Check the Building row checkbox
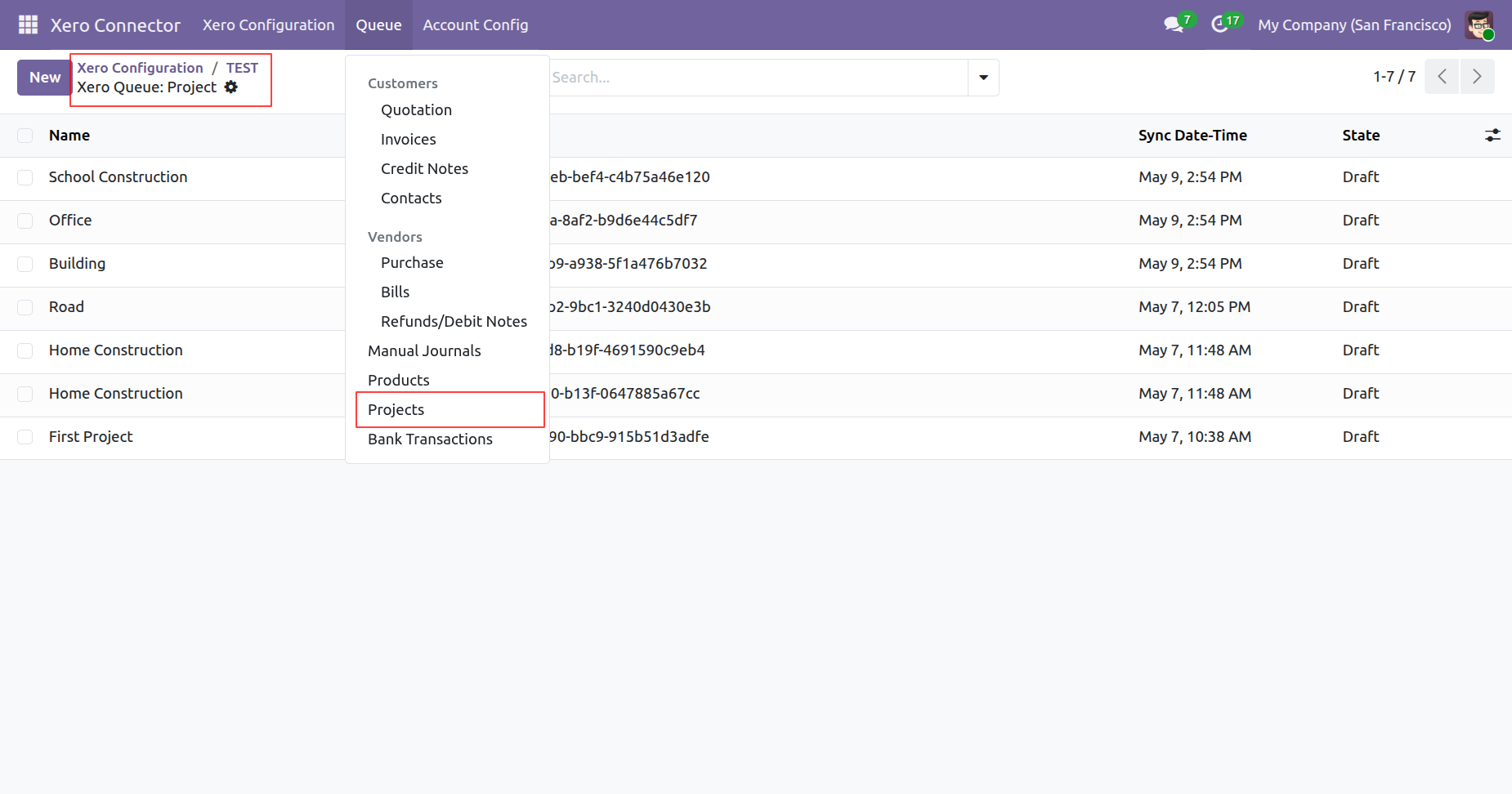This screenshot has width=1512, height=794. [25, 264]
